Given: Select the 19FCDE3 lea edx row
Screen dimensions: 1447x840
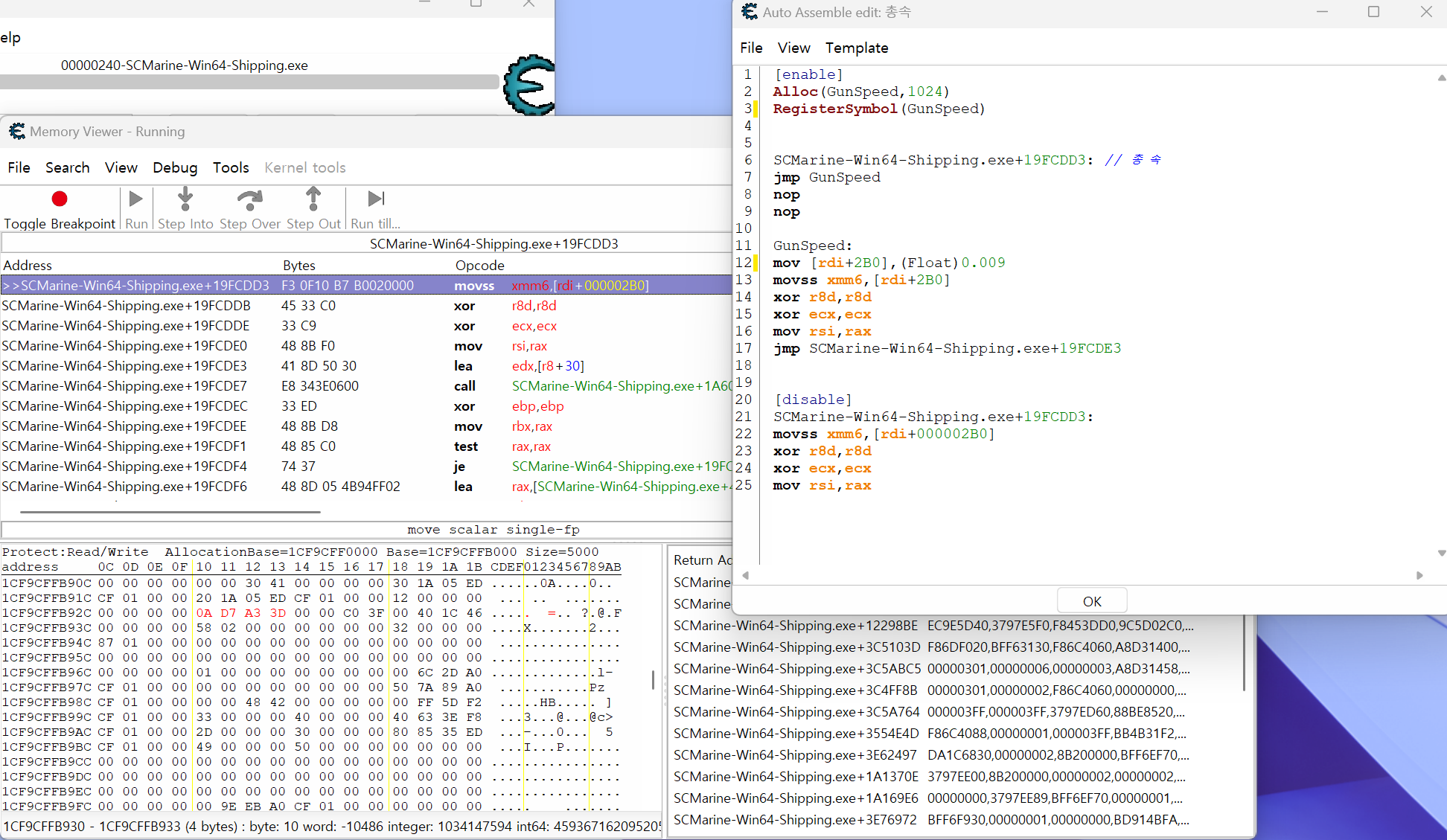Looking at the screenshot, I should [366, 366].
